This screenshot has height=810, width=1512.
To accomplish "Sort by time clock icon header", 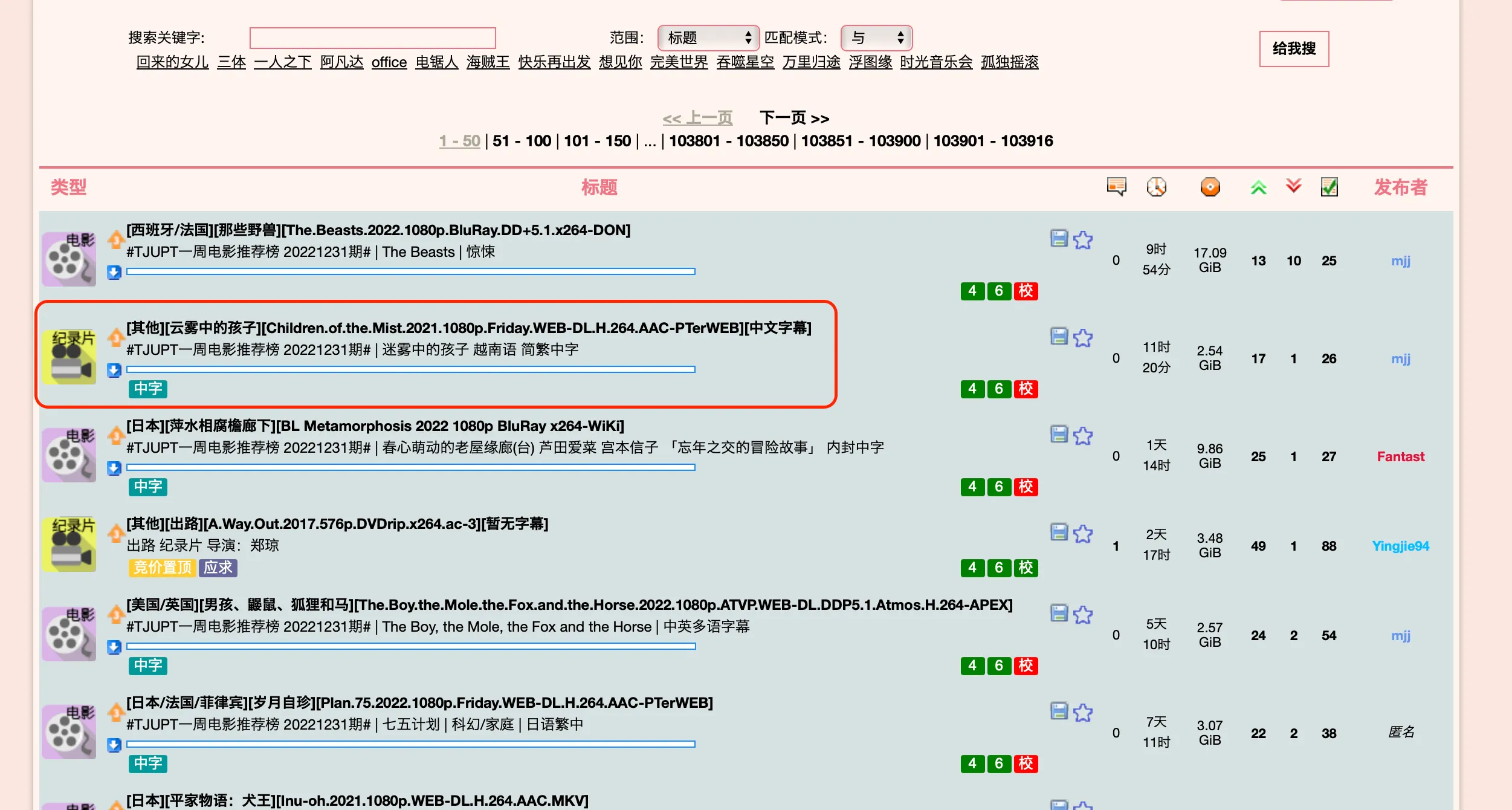I will click(1156, 186).
